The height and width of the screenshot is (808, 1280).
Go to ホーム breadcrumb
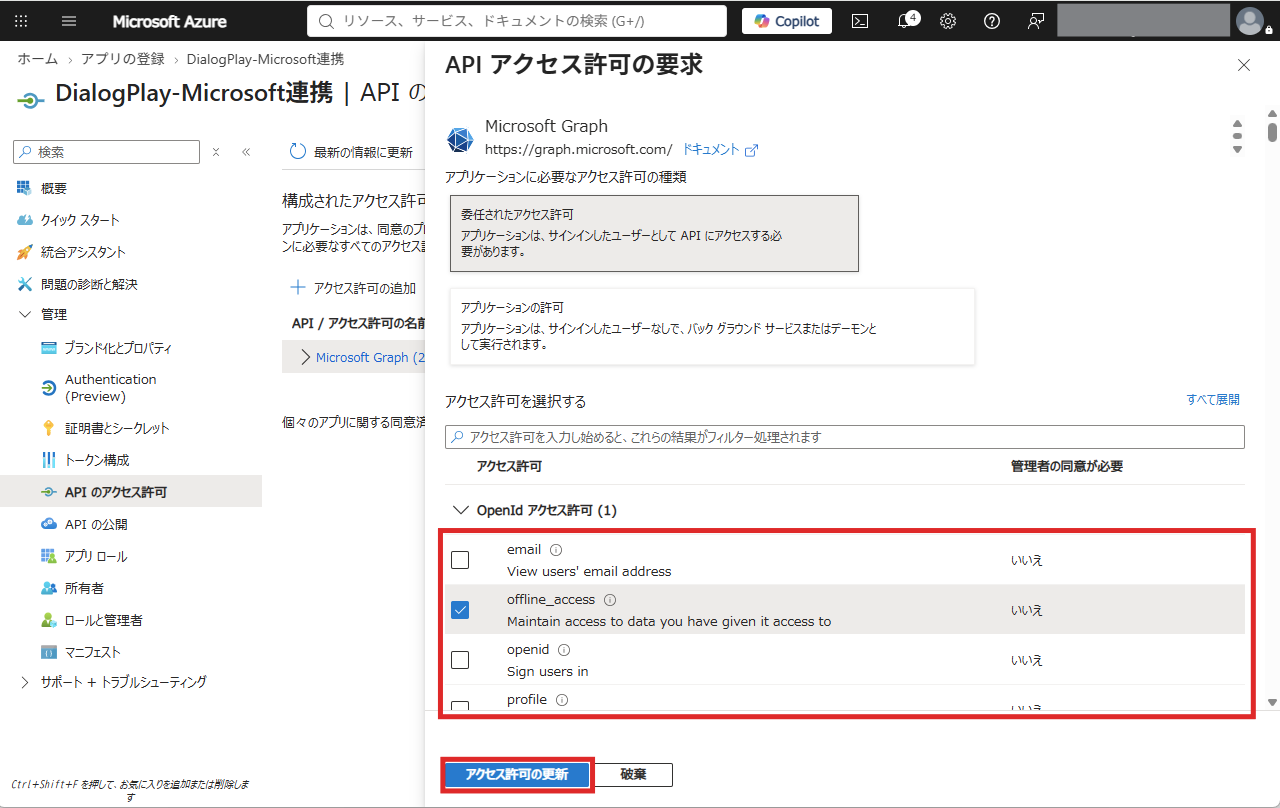coord(37,59)
